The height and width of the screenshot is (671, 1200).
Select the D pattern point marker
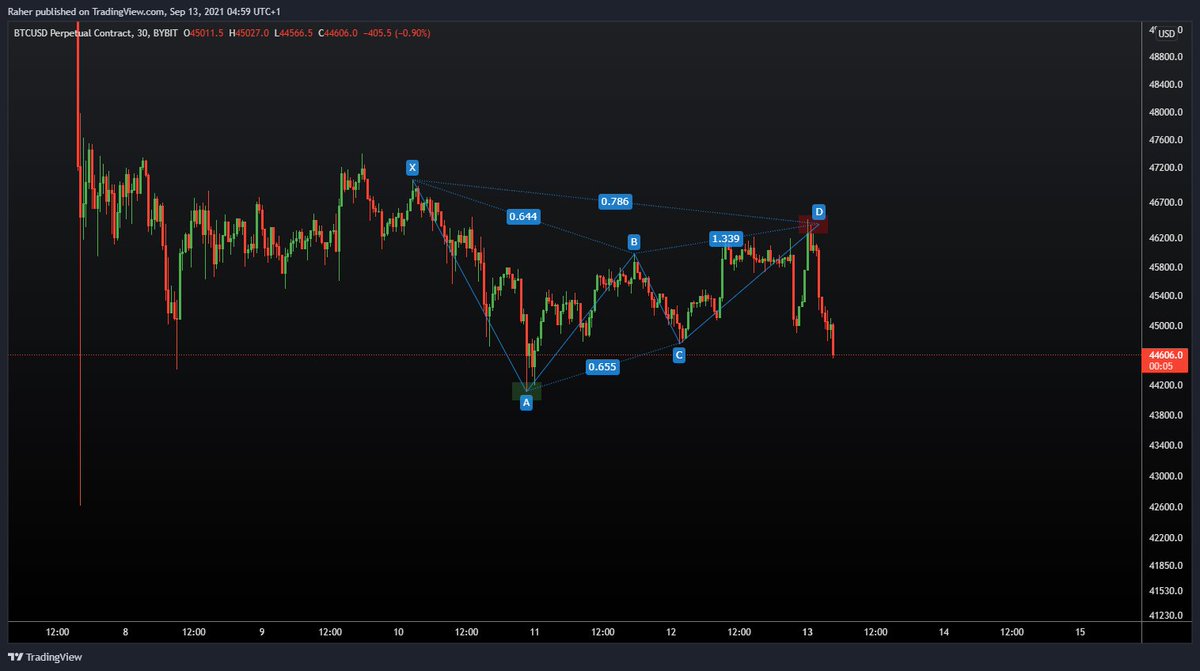pyautogui.click(x=819, y=211)
